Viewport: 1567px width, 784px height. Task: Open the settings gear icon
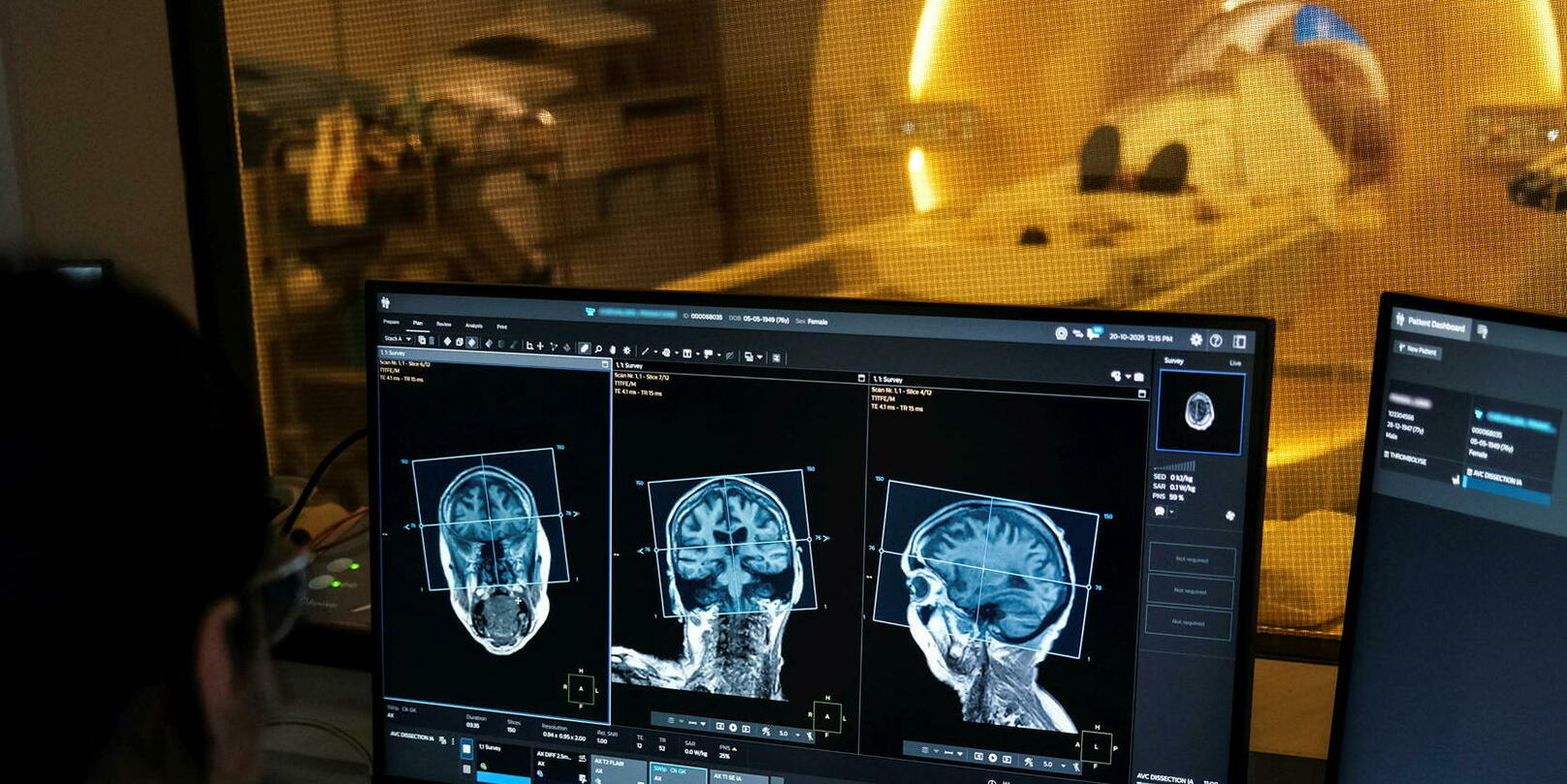click(x=1196, y=340)
